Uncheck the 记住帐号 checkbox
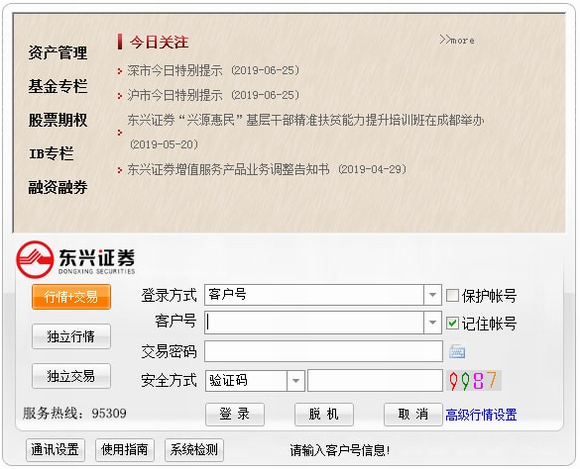 tap(452, 323)
